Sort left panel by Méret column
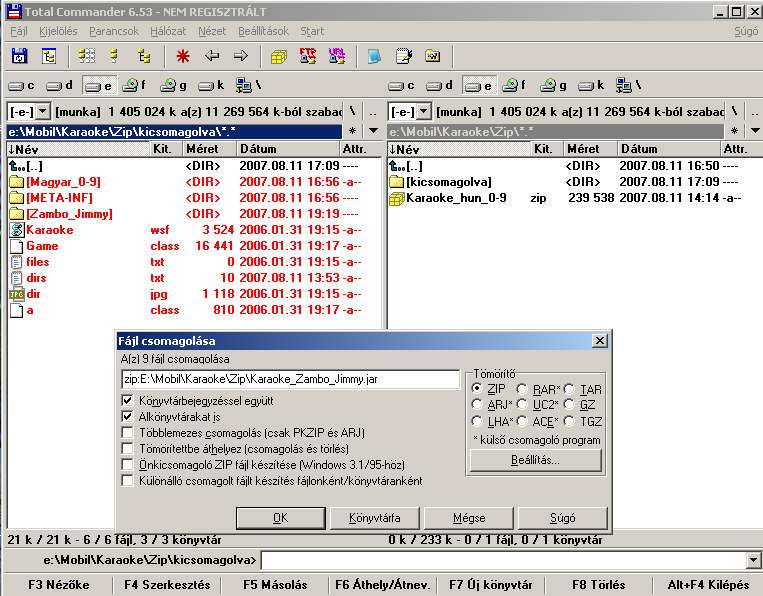The height and width of the screenshot is (596, 763). point(210,149)
